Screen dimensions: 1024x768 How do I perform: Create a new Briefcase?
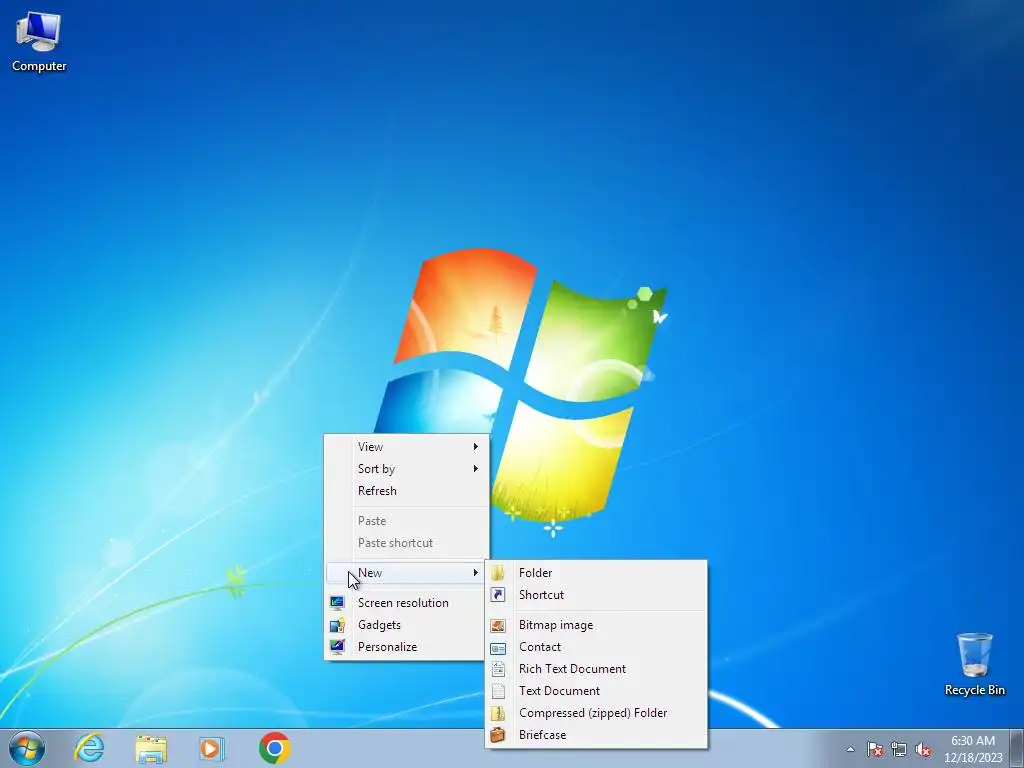click(x=596, y=735)
